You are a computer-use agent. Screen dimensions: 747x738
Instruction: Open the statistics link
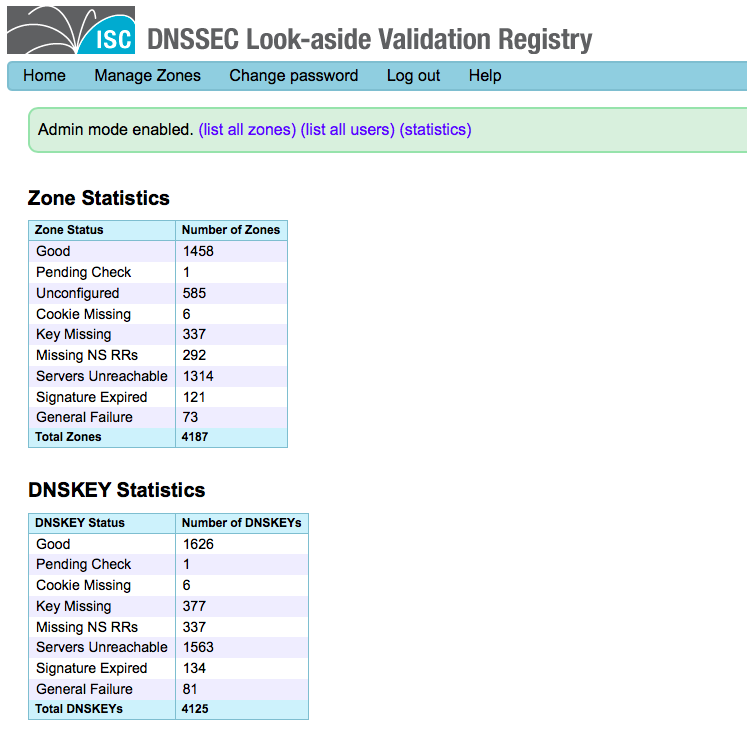tap(435, 130)
